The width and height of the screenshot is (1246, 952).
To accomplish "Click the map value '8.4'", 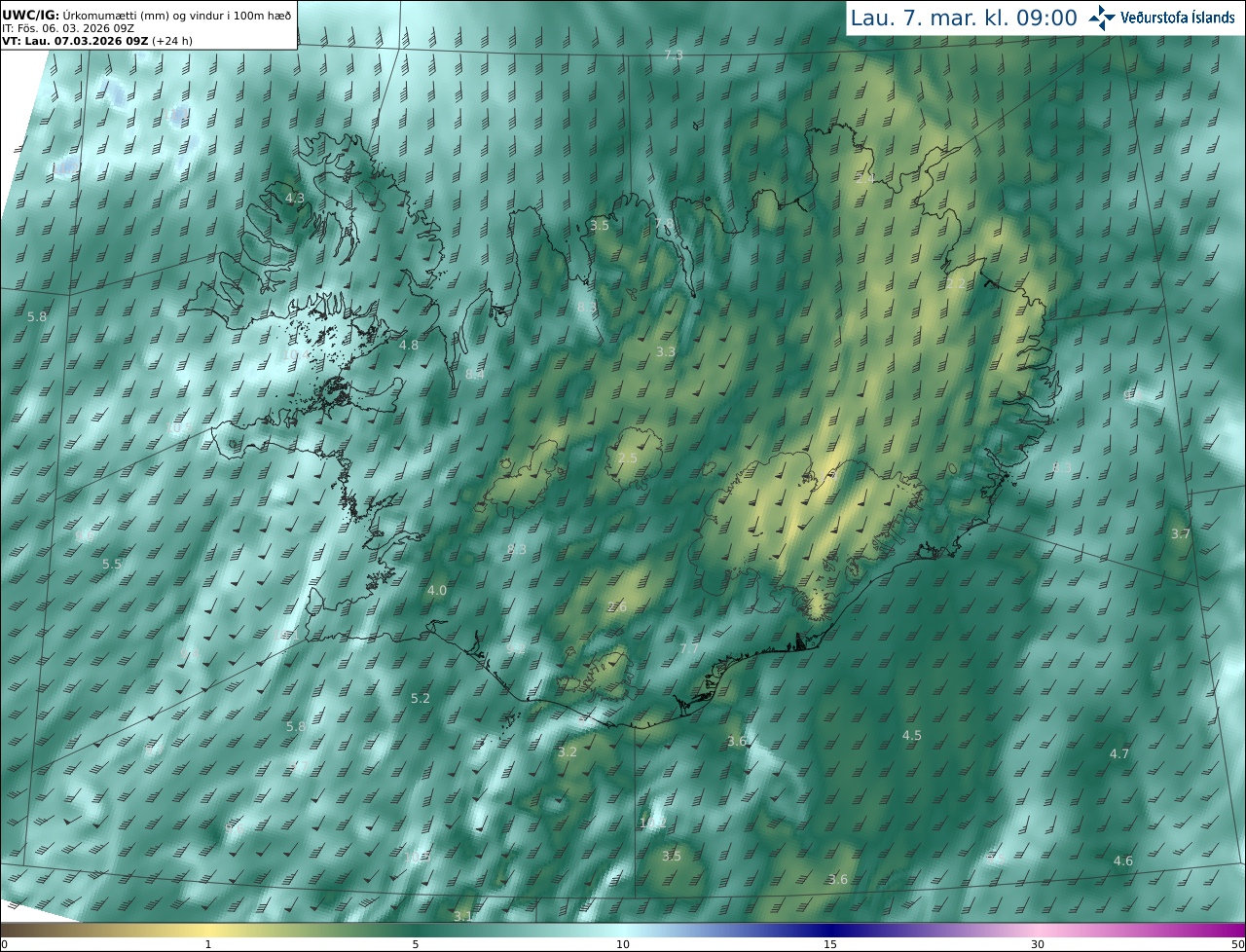I will (475, 374).
